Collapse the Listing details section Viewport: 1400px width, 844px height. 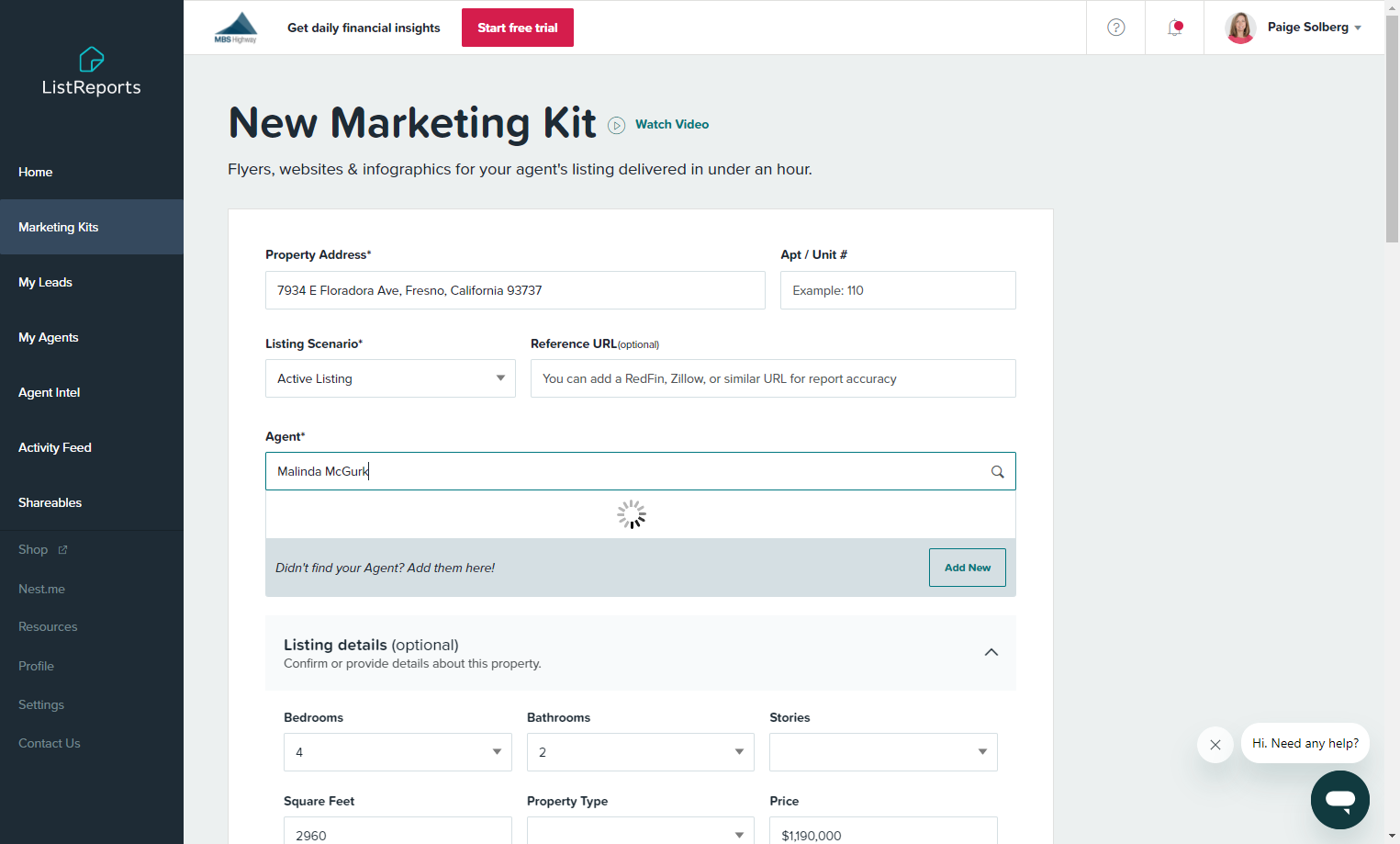[991, 652]
